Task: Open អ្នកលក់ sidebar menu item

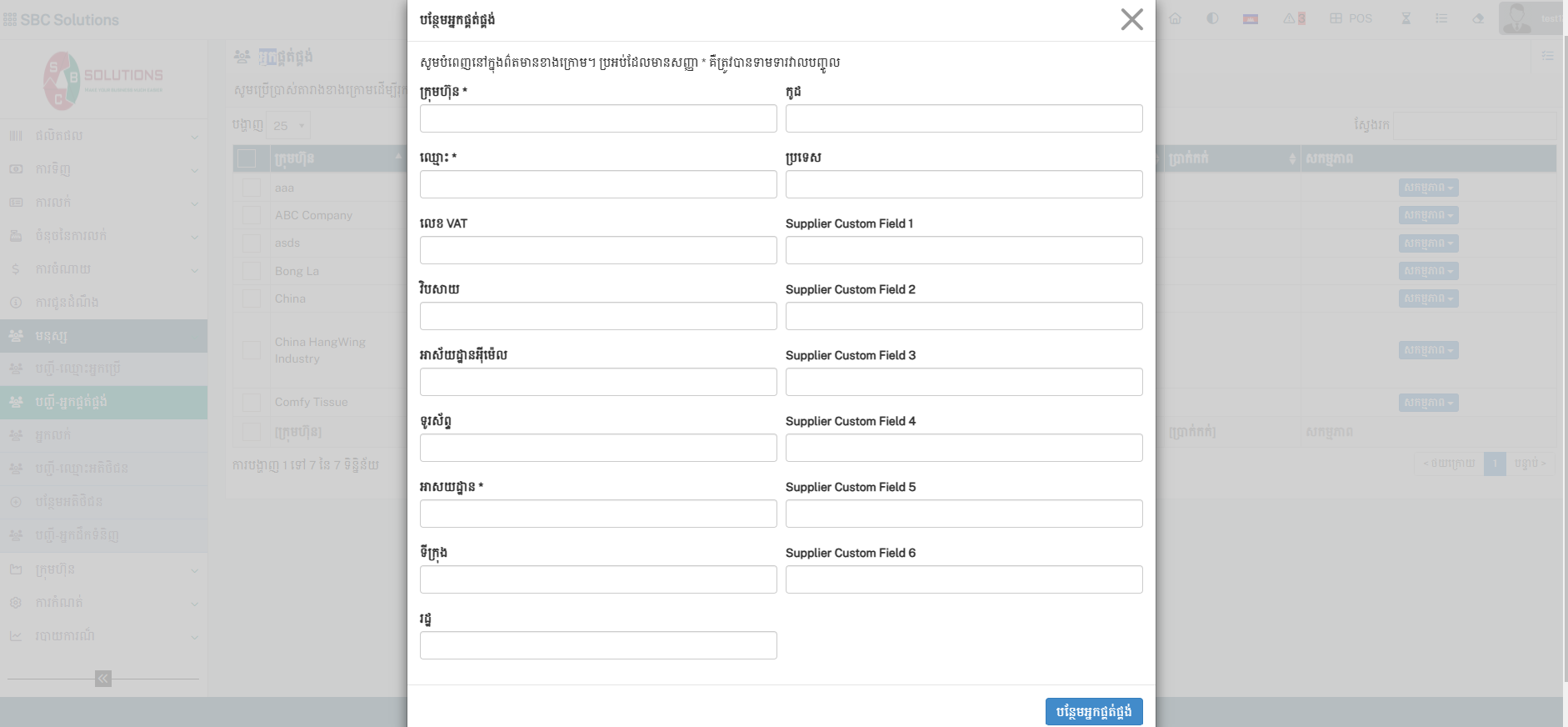Action: [104, 435]
